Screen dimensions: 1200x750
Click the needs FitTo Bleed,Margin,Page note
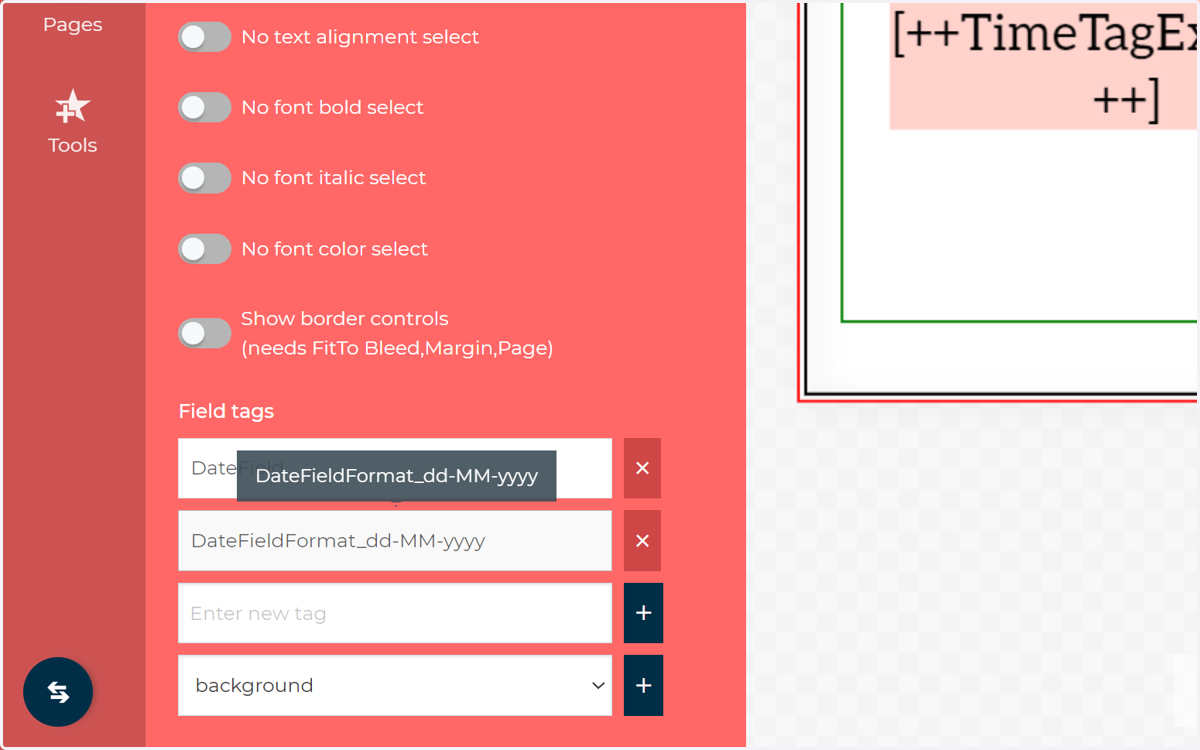click(397, 348)
